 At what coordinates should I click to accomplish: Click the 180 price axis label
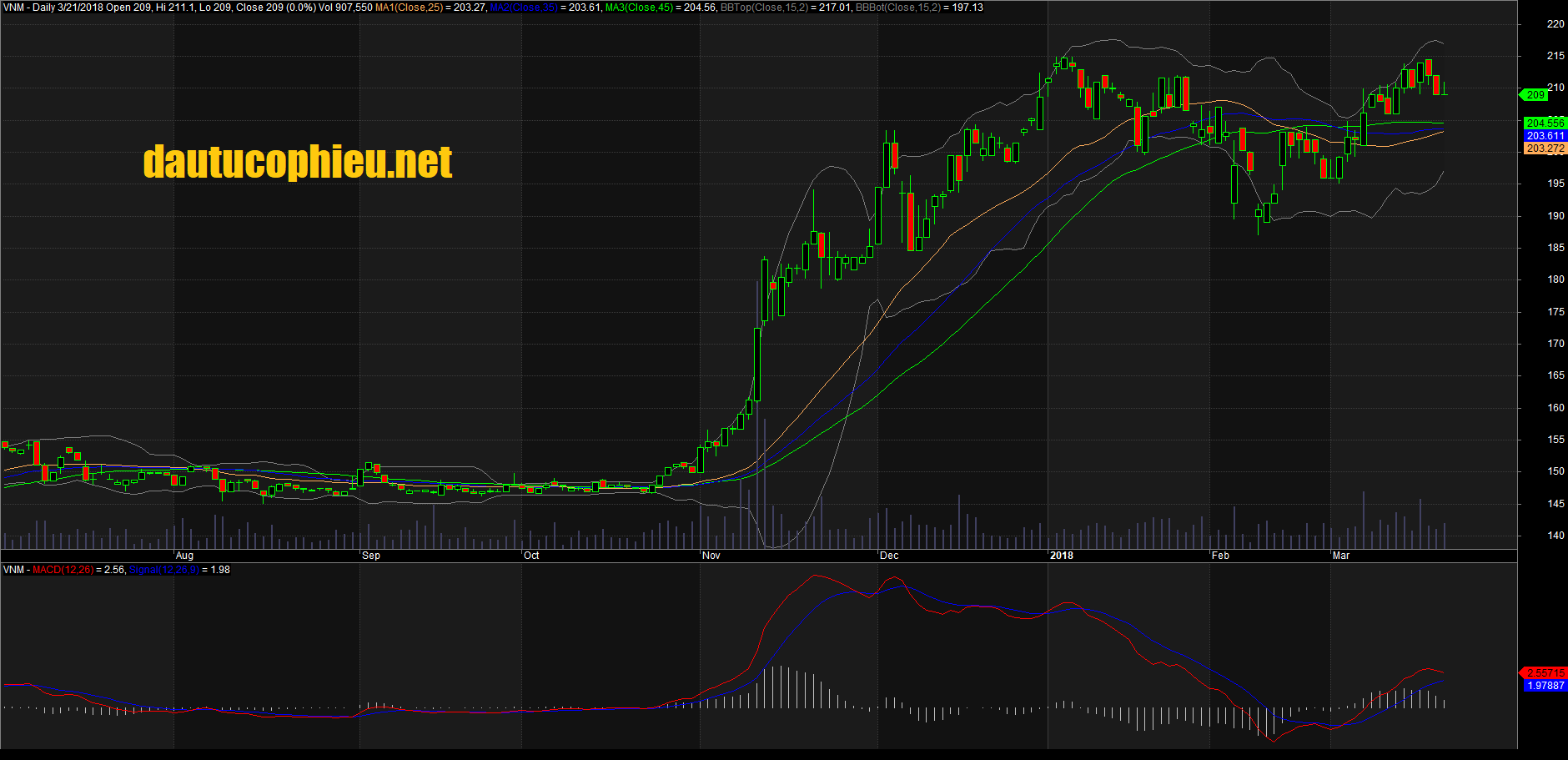[1555, 279]
